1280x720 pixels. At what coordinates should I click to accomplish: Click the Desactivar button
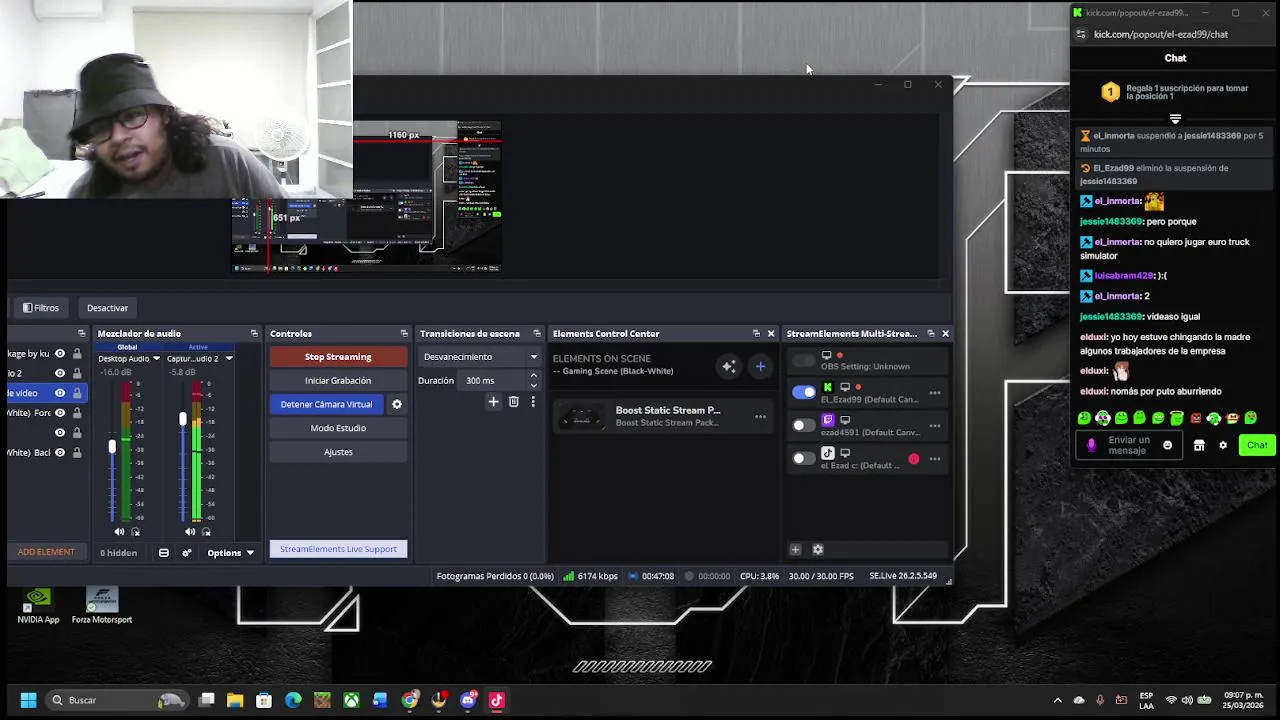coord(107,308)
